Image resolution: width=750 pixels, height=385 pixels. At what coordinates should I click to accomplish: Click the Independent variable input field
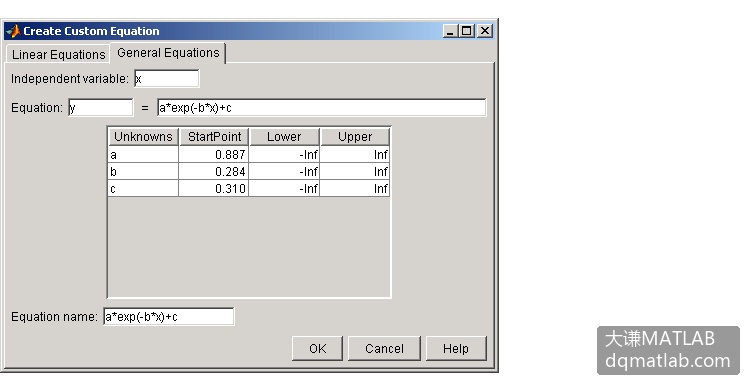[x=166, y=78]
